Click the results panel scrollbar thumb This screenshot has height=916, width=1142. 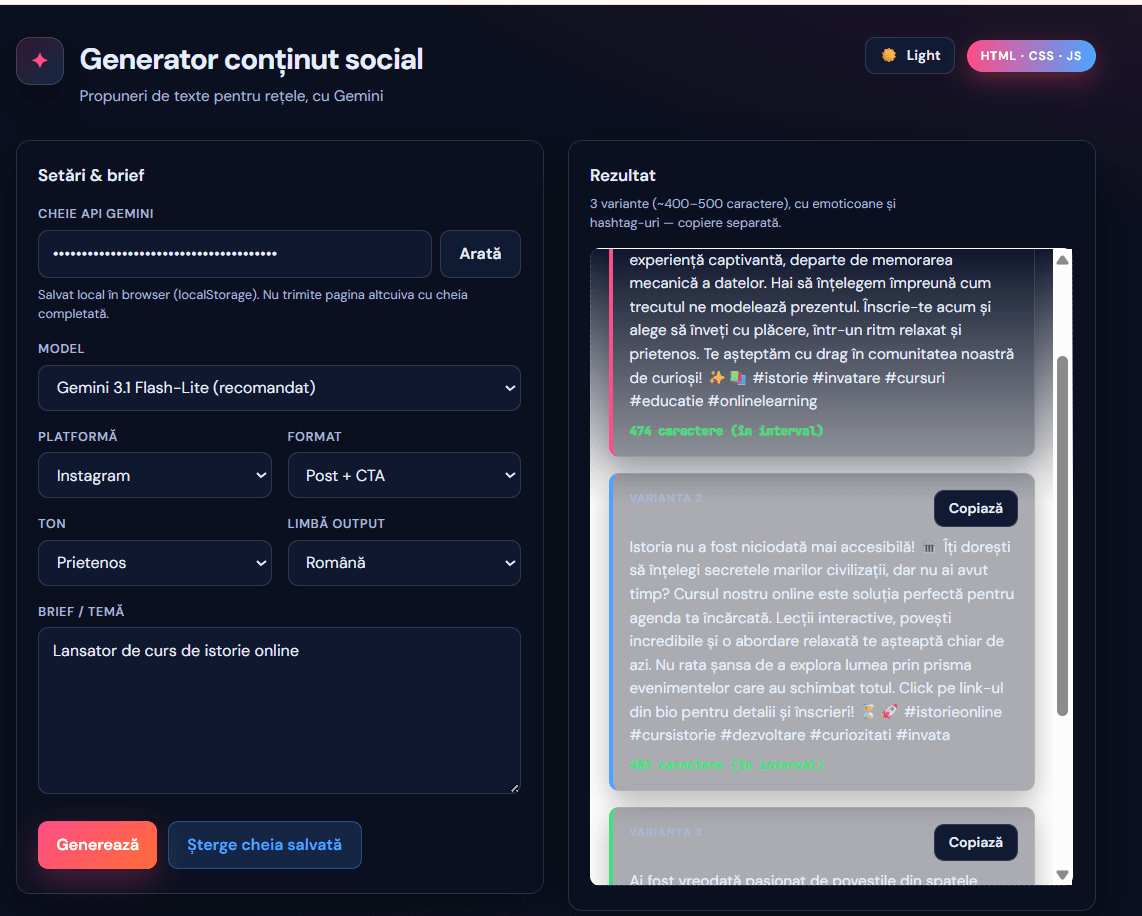click(1062, 535)
